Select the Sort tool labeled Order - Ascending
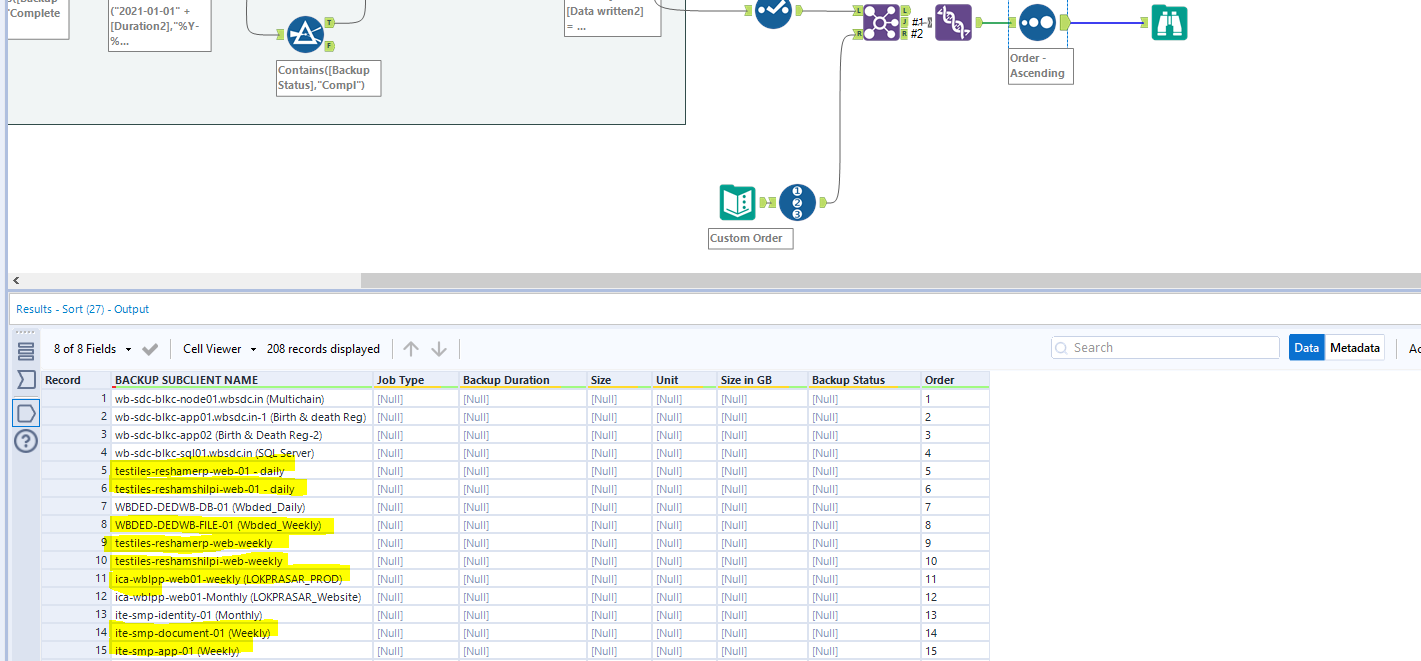The height and width of the screenshot is (661, 1421). 1037,22
